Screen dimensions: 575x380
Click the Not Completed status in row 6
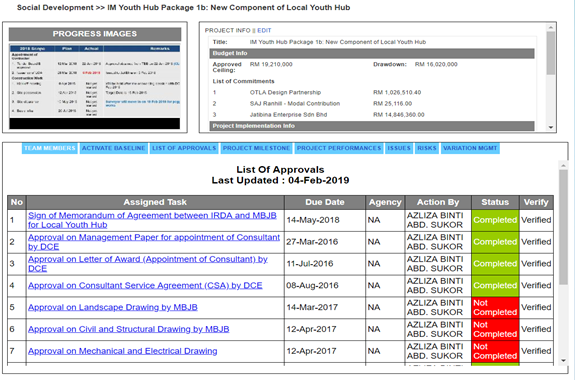coord(495,329)
